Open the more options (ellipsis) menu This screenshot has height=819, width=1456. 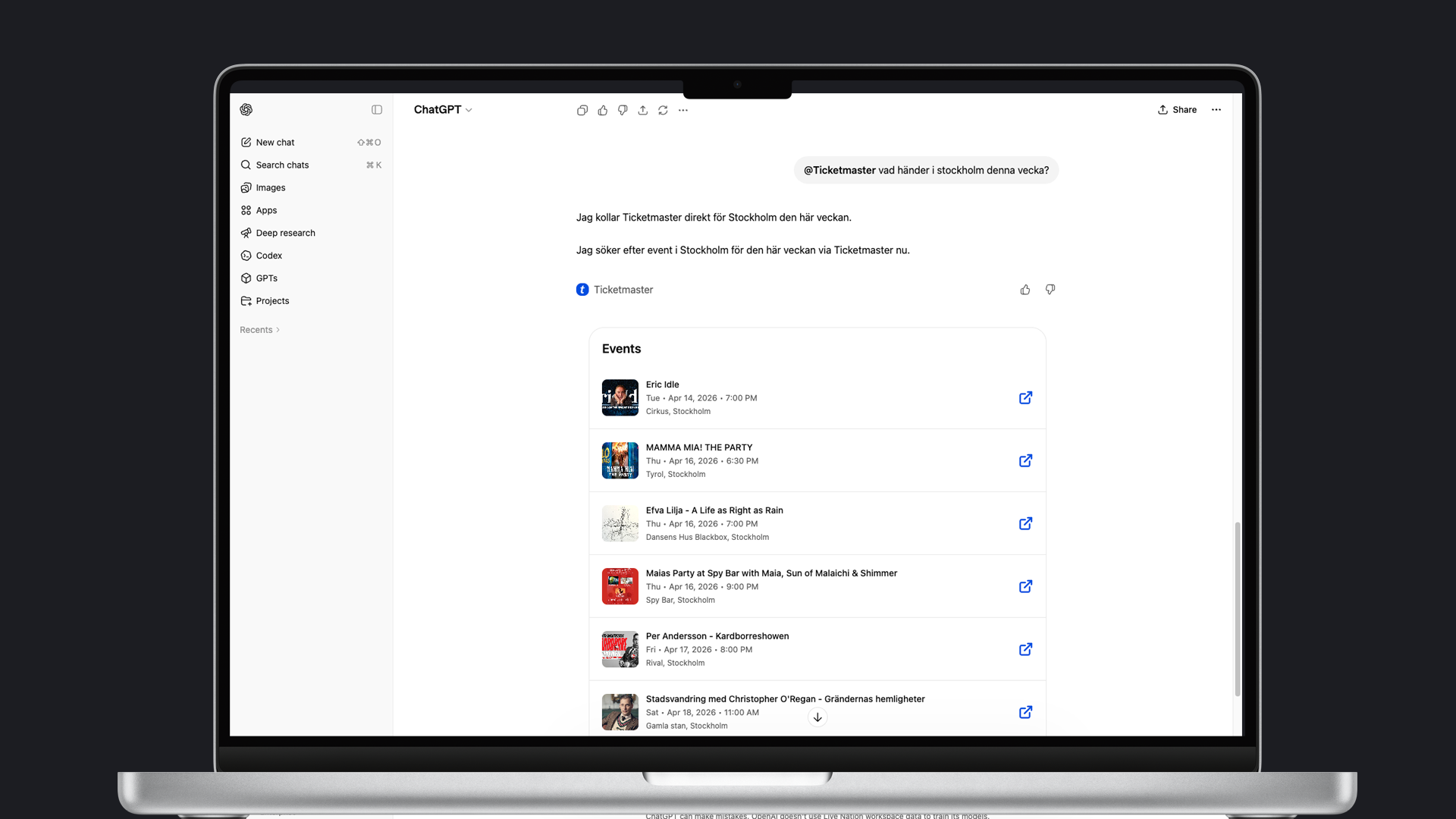tap(682, 110)
